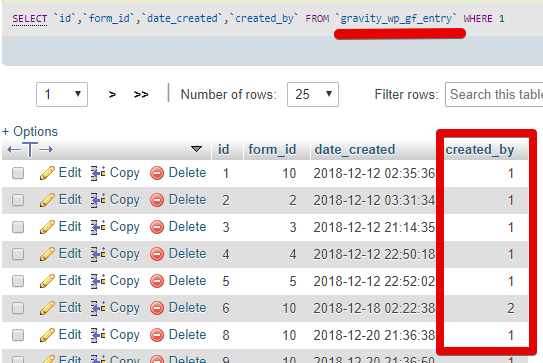Viewport: 543px width, 363px height.
Task: Sort by the date_created column header
Action: coord(355,150)
